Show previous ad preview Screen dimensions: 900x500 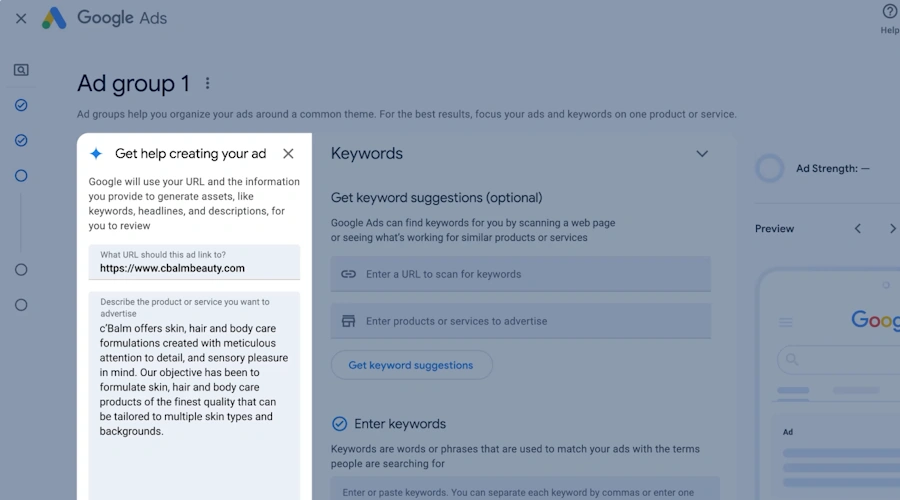coord(858,229)
